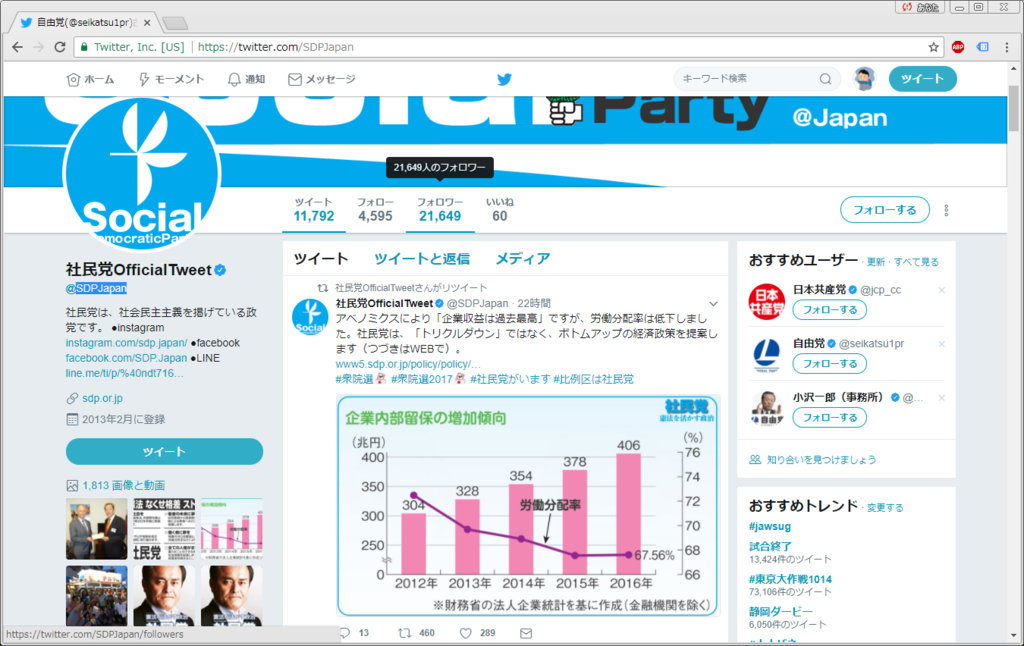The height and width of the screenshot is (646, 1024).
Task: Switch to メディア tab
Action: click(522, 259)
